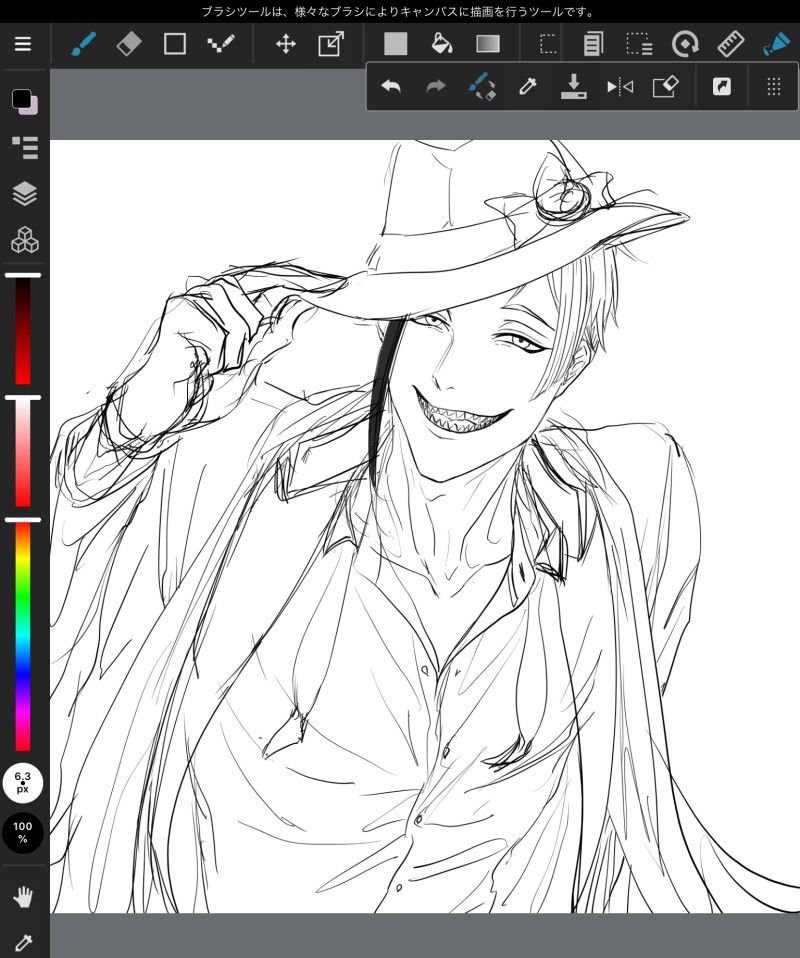Pick the eyedropper in shortcut bar
The width and height of the screenshot is (800, 958).
coord(527,87)
